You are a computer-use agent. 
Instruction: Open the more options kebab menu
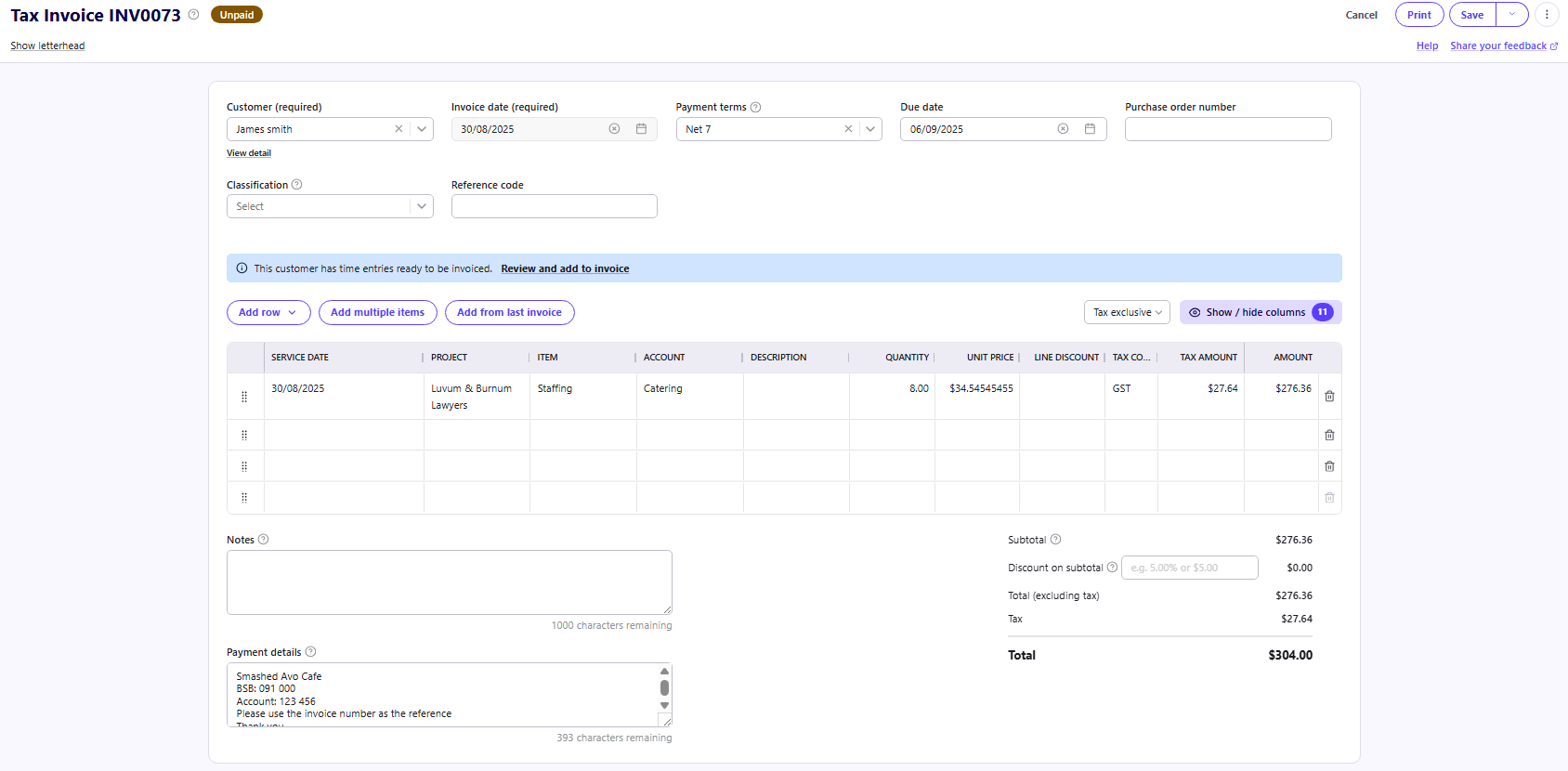point(1547,15)
